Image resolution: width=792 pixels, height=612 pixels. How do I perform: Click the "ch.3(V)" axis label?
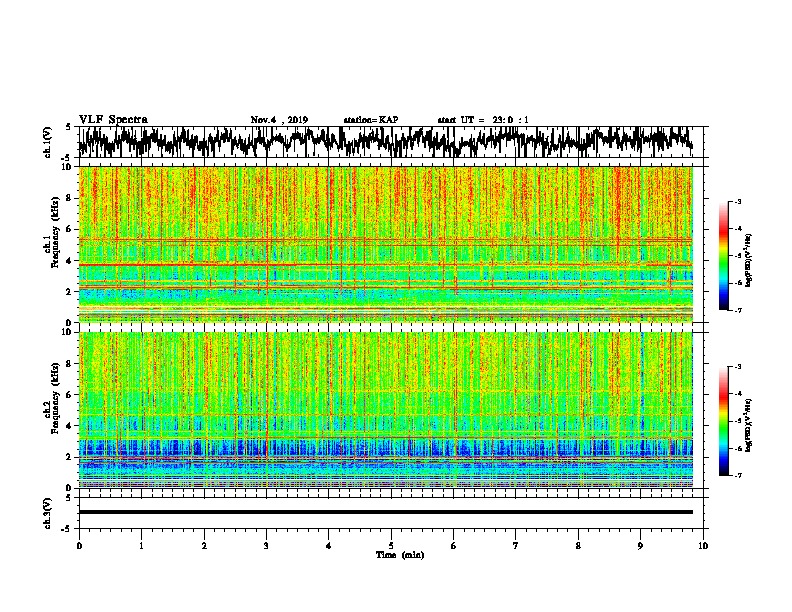[48, 513]
